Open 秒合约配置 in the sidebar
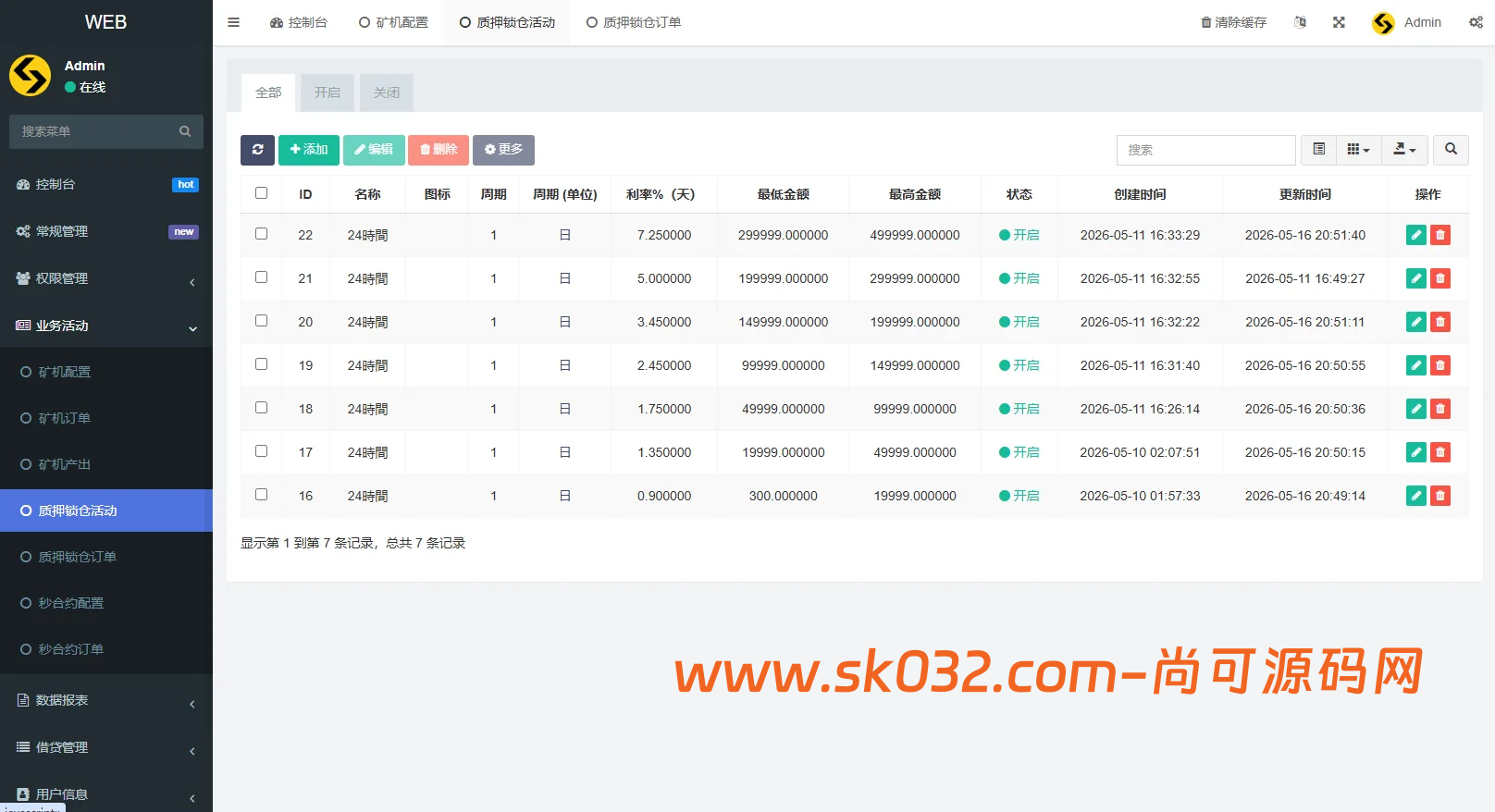Image resolution: width=1495 pixels, height=812 pixels. click(x=106, y=603)
